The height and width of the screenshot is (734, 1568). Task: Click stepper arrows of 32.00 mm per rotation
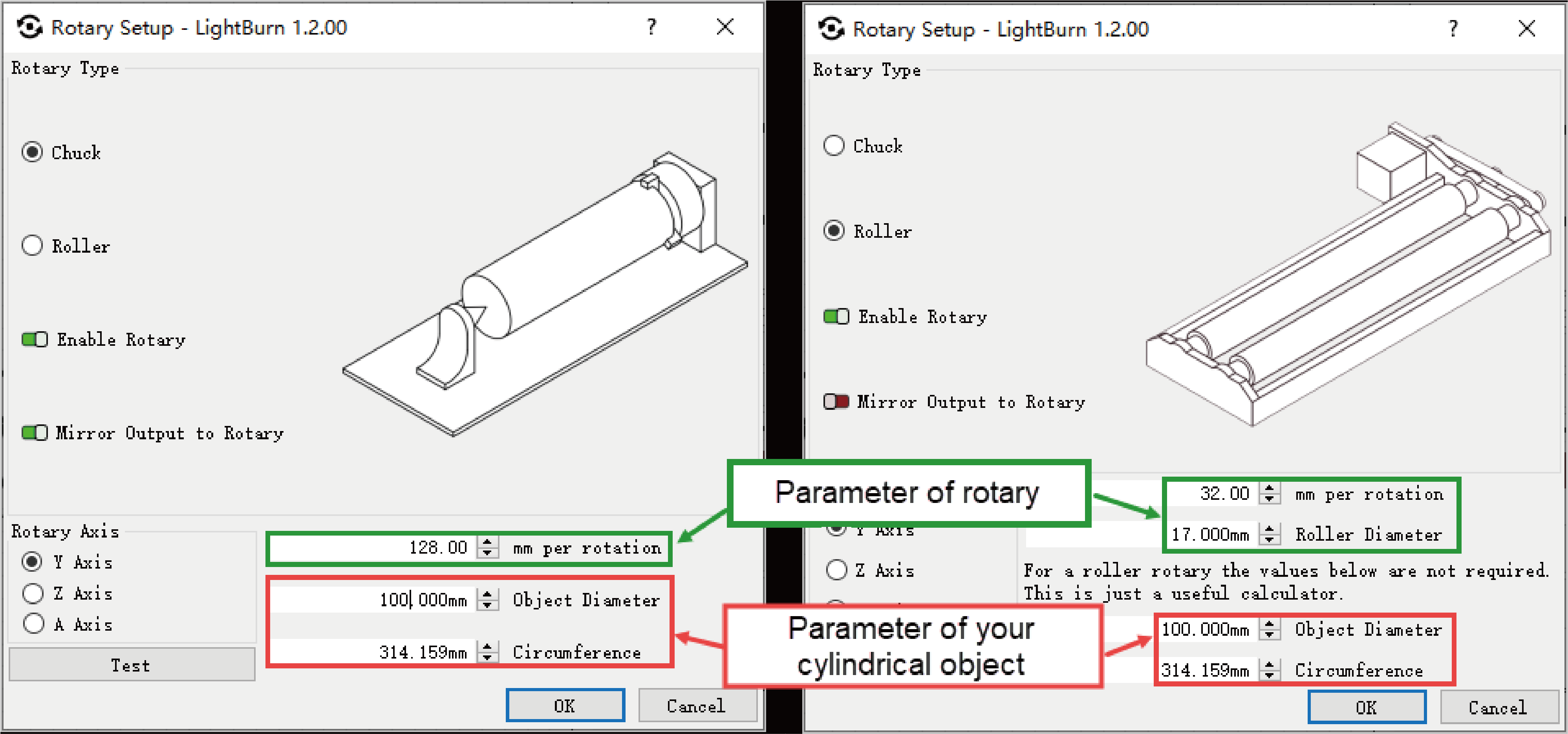click(1270, 493)
